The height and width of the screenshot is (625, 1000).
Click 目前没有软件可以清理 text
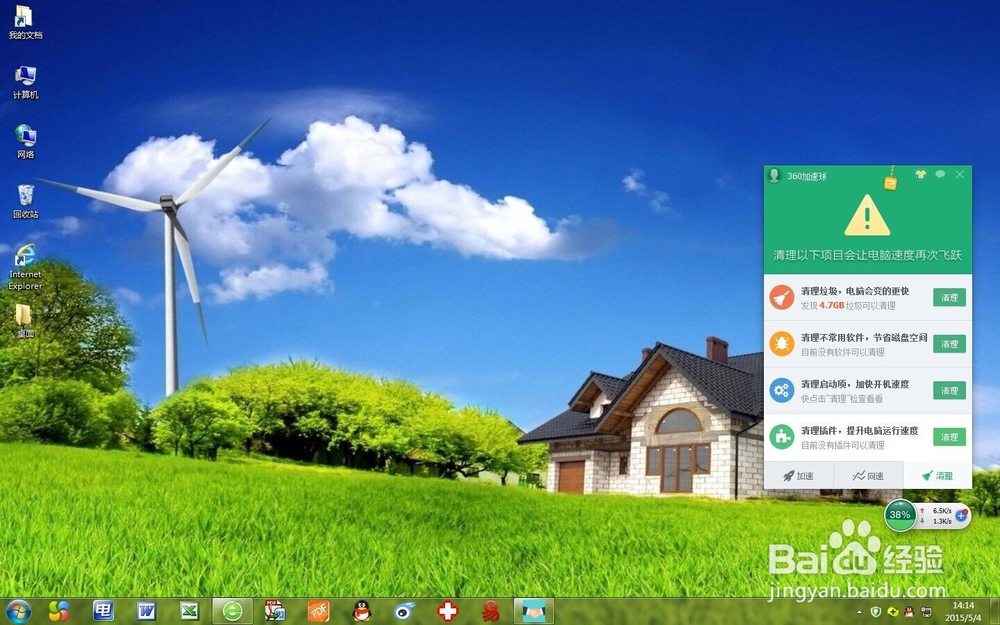tap(842, 352)
